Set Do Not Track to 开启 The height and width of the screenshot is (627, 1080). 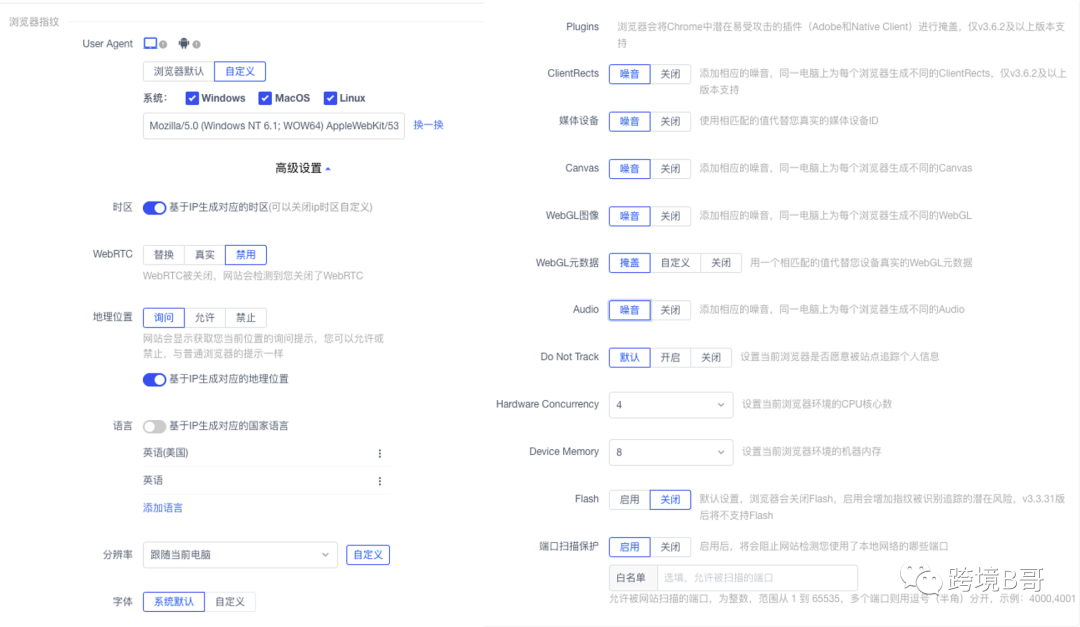(670, 358)
